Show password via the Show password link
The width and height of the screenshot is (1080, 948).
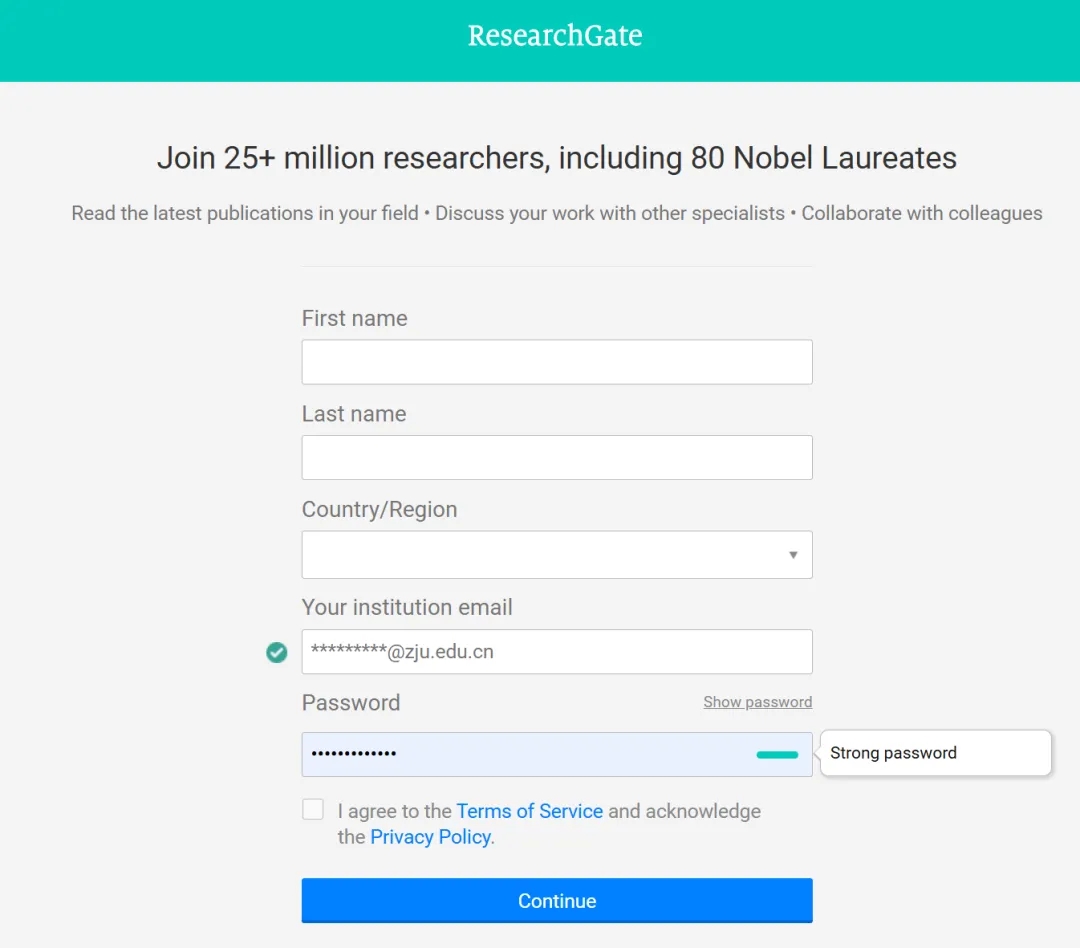[758, 702]
